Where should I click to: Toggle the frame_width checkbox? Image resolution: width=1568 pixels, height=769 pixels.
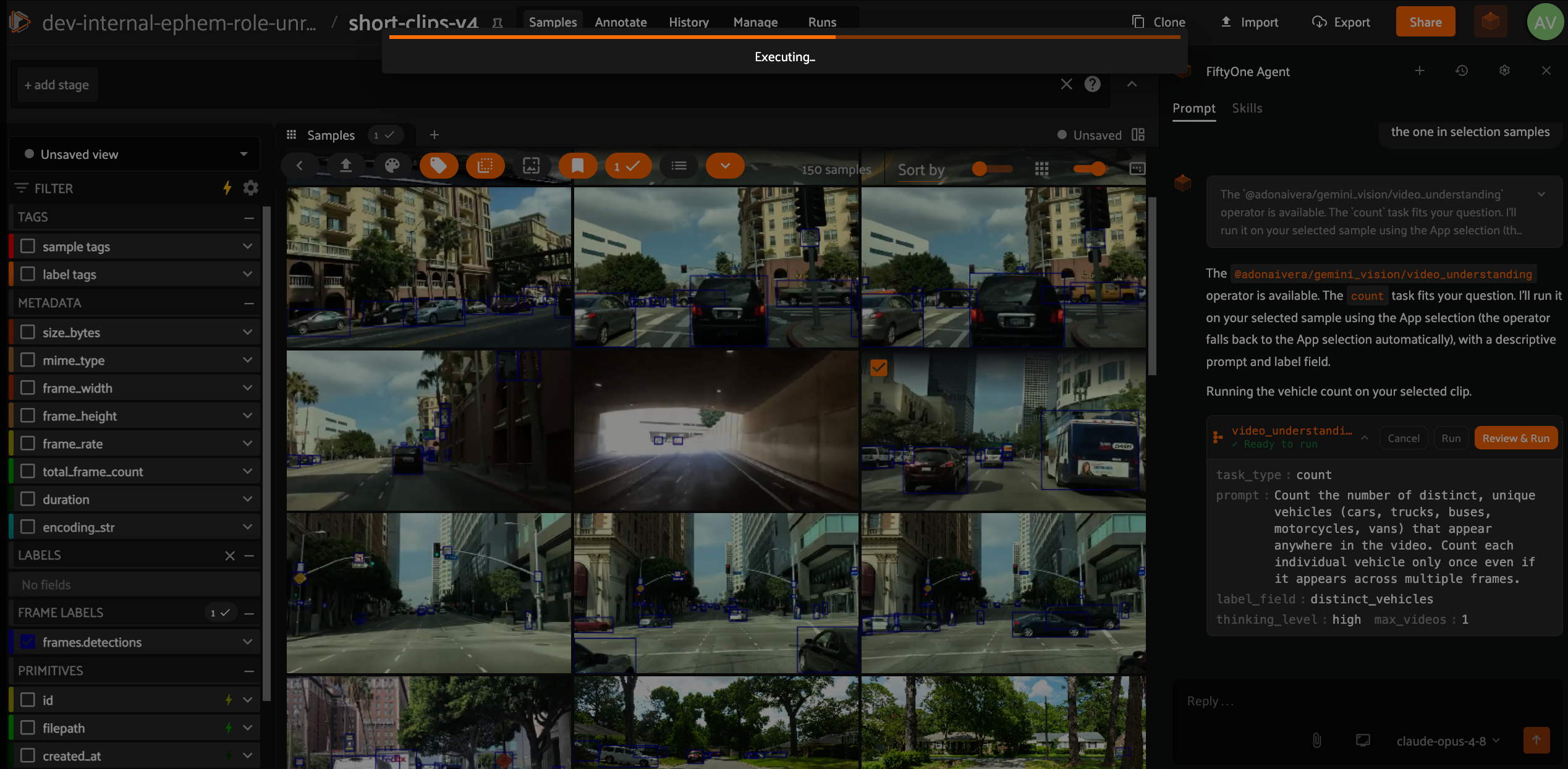click(x=28, y=388)
